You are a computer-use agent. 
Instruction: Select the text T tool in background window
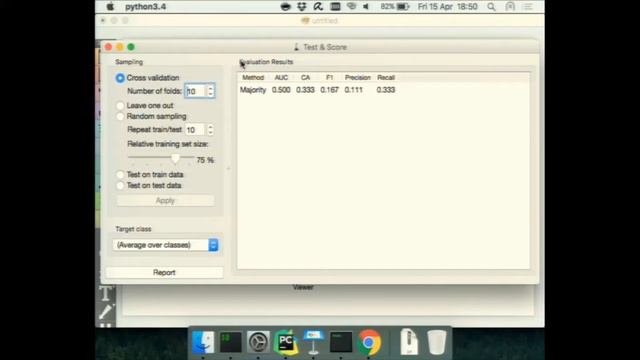(x=106, y=293)
